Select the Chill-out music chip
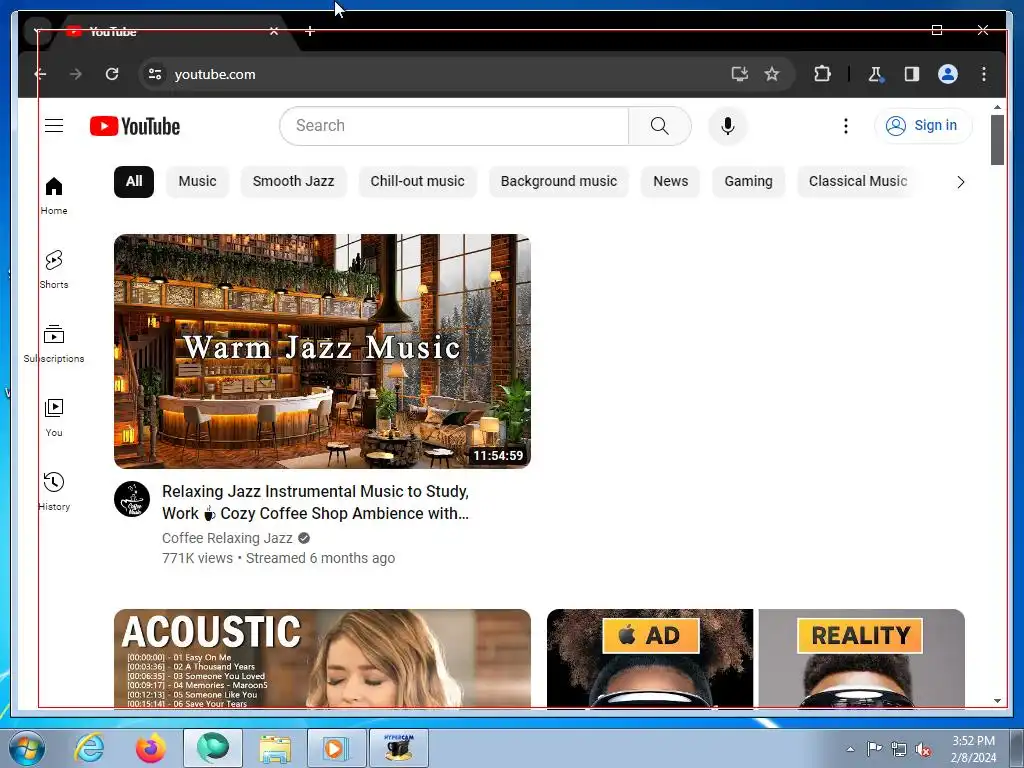The width and height of the screenshot is (1024, 768). pyautogui.click(x=417, y=181)
